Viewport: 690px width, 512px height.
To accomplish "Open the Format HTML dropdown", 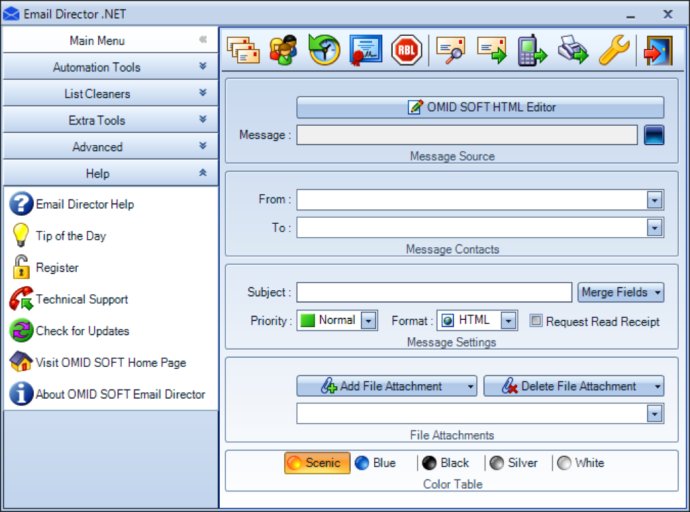I will click(508, 321).
